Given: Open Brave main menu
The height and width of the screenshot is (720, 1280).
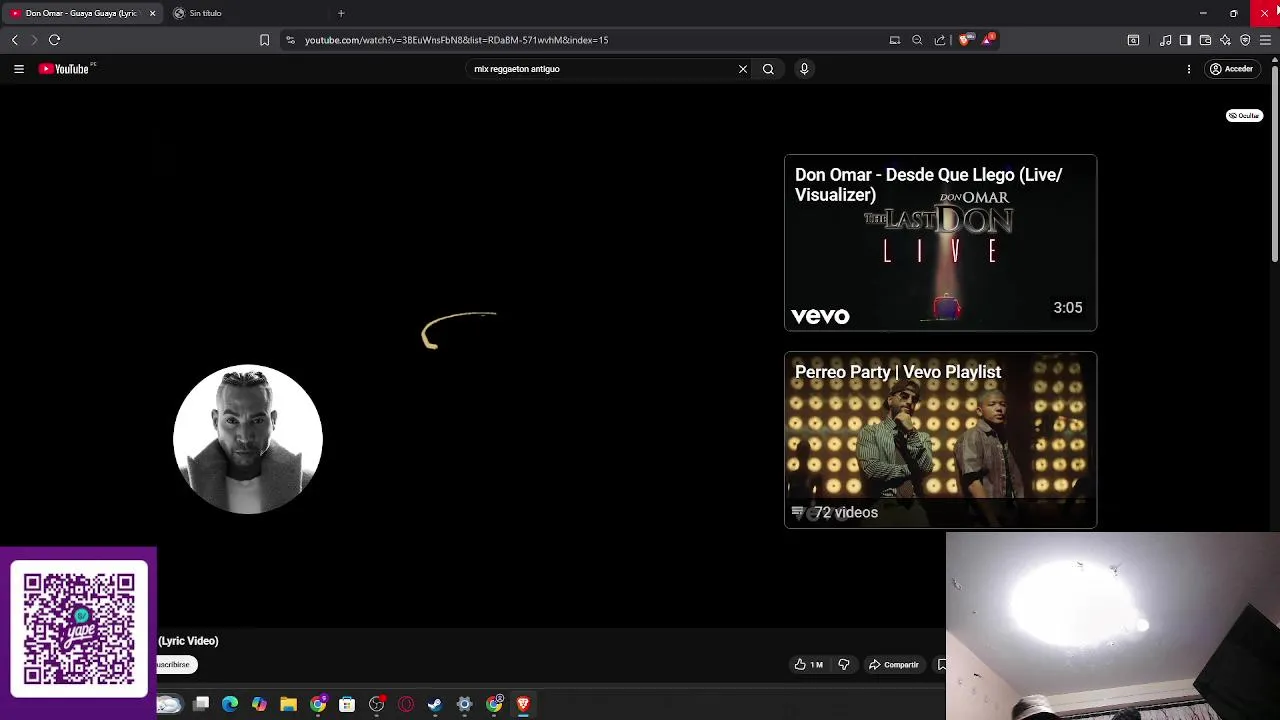Looking at the screenshot, I should (x=1265, y=40).
